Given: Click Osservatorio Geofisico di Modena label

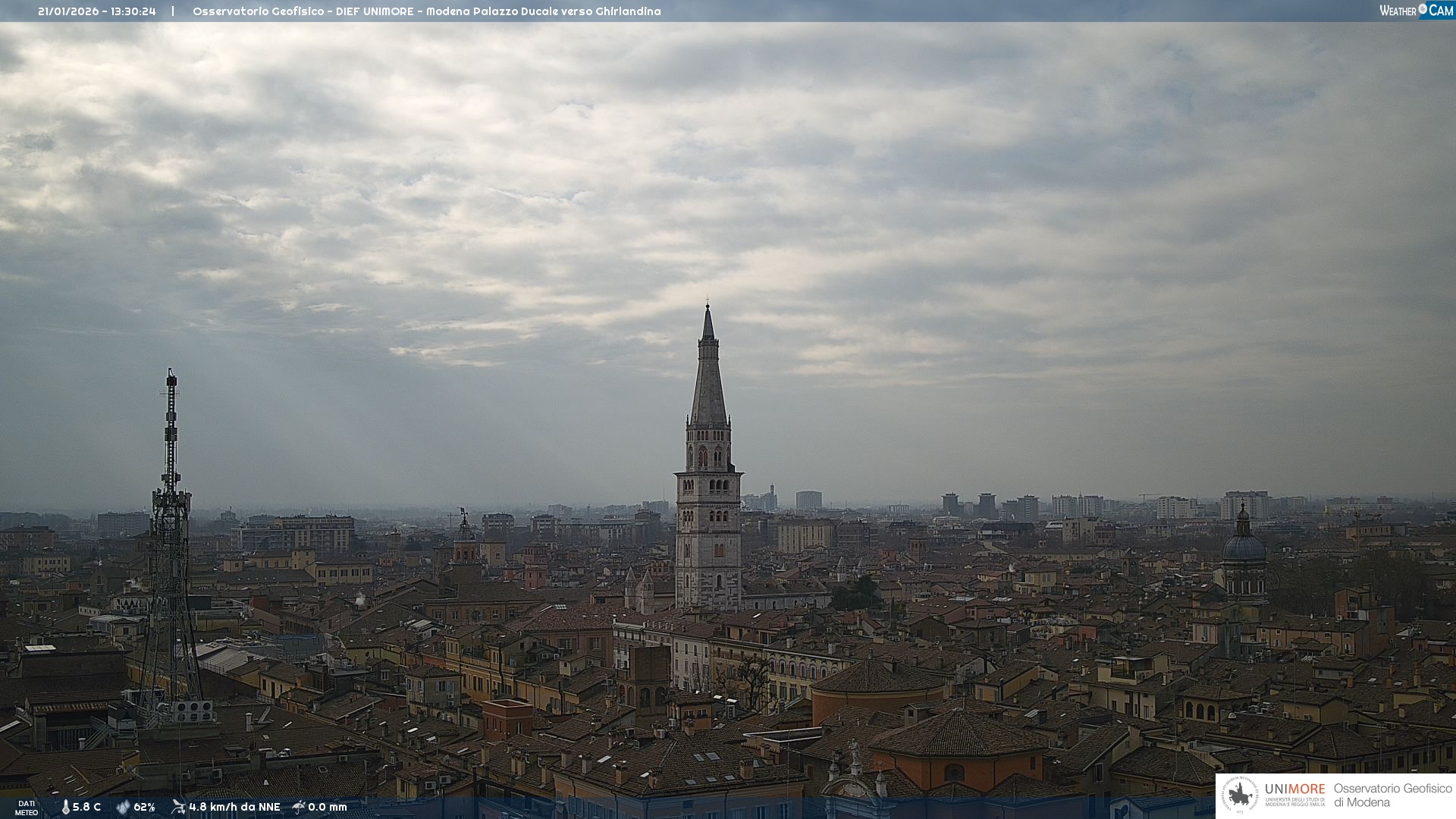Looking at the screenshot, I should coord(1392,795).
